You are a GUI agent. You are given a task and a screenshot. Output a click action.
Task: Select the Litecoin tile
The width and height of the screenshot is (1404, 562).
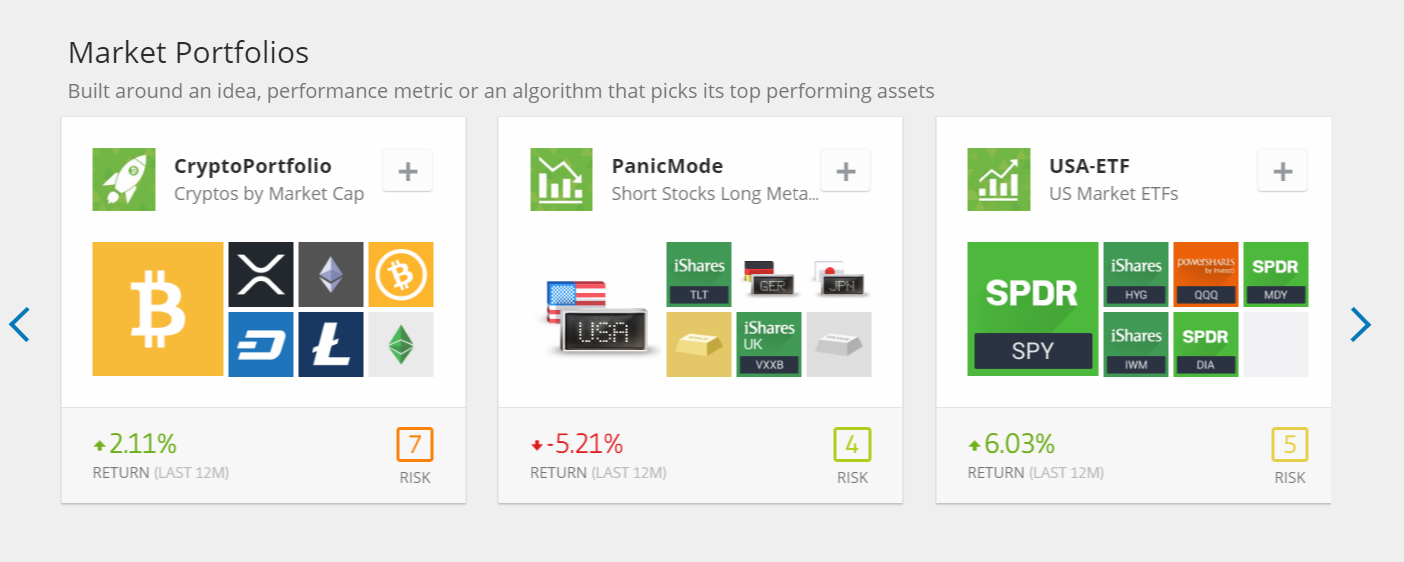coord(331,344)
